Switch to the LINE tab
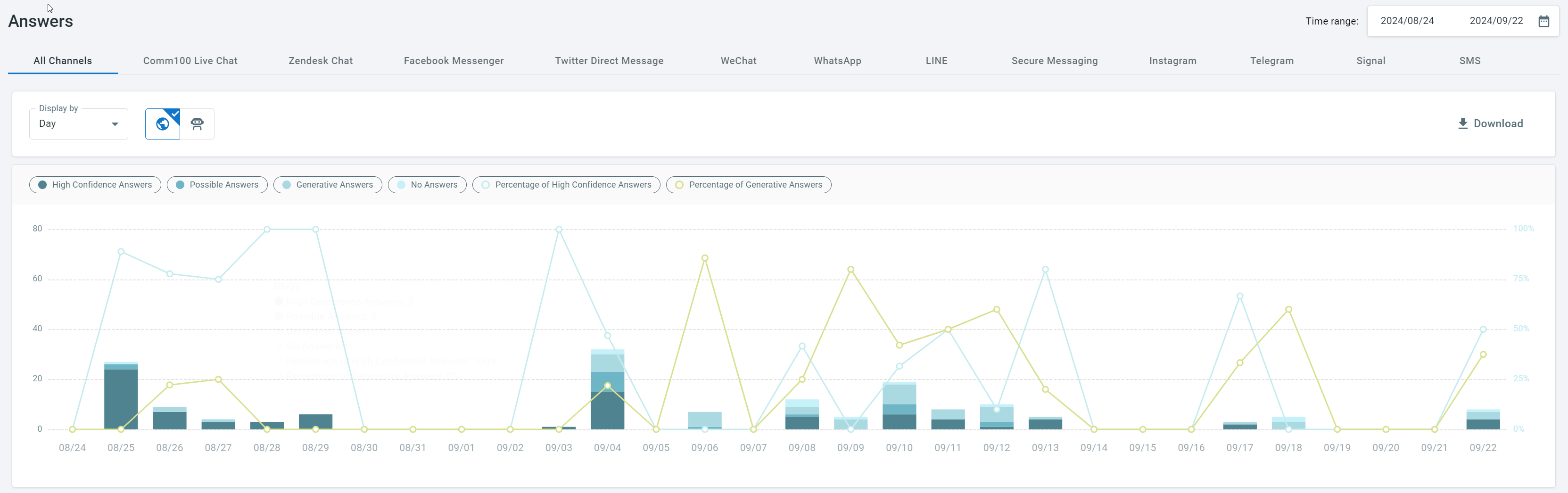The image size is (1568, 493). pyautogui.click(x=937, y=61)
